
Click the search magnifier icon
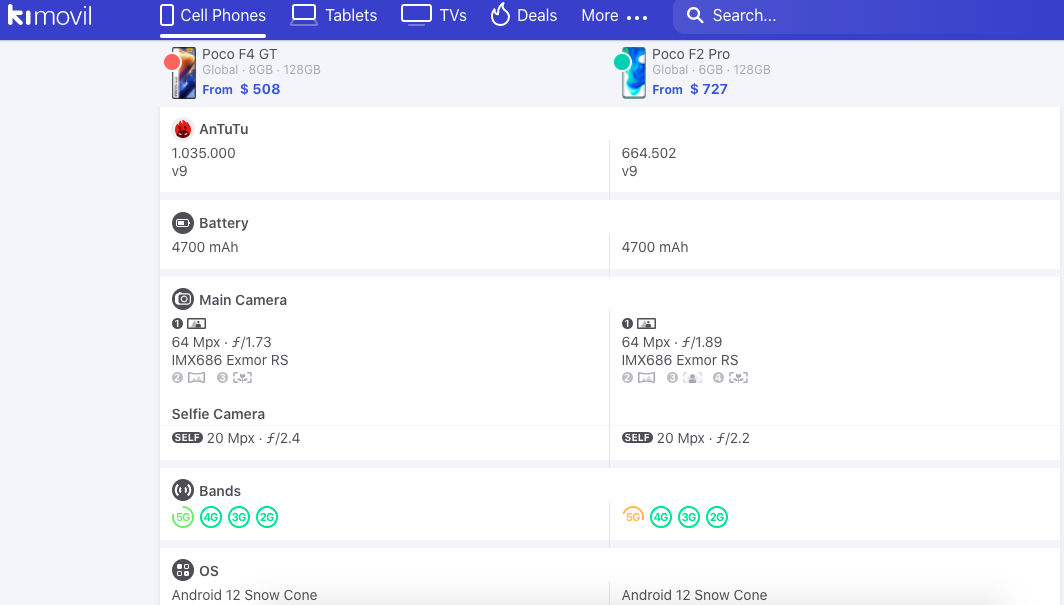[695, 16]
